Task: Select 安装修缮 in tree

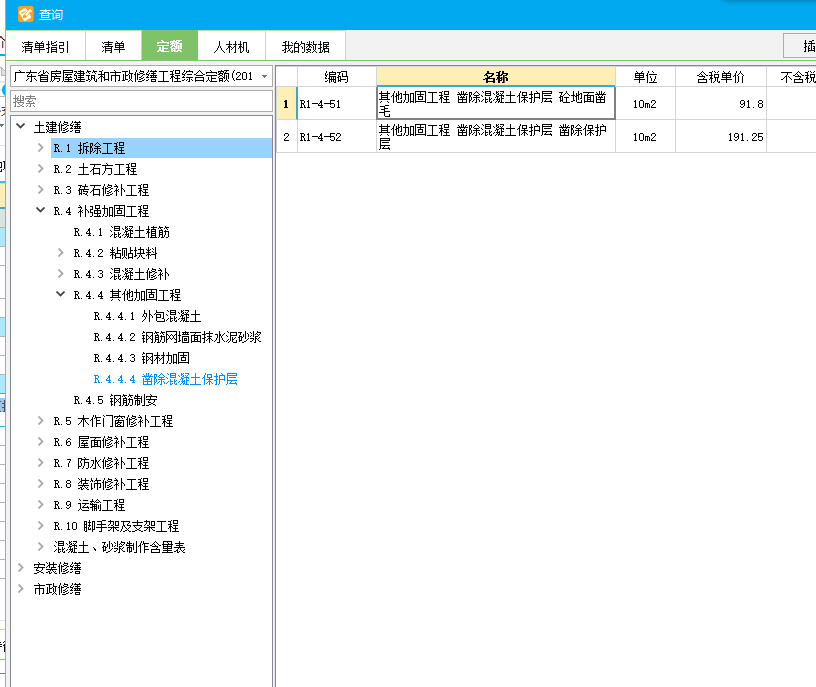Action: coord(57,568)
